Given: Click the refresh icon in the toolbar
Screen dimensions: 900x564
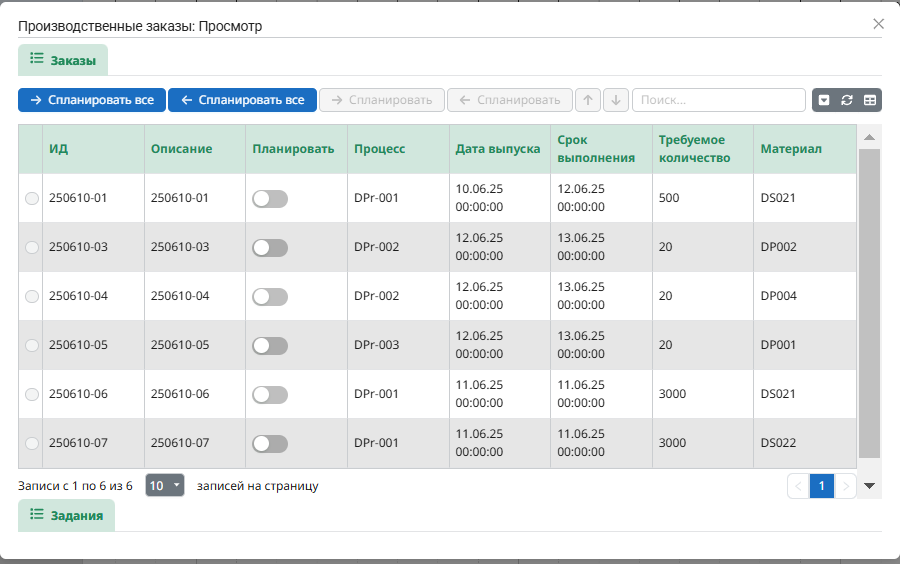Looking at the screenshot, I should pos(847,100).
